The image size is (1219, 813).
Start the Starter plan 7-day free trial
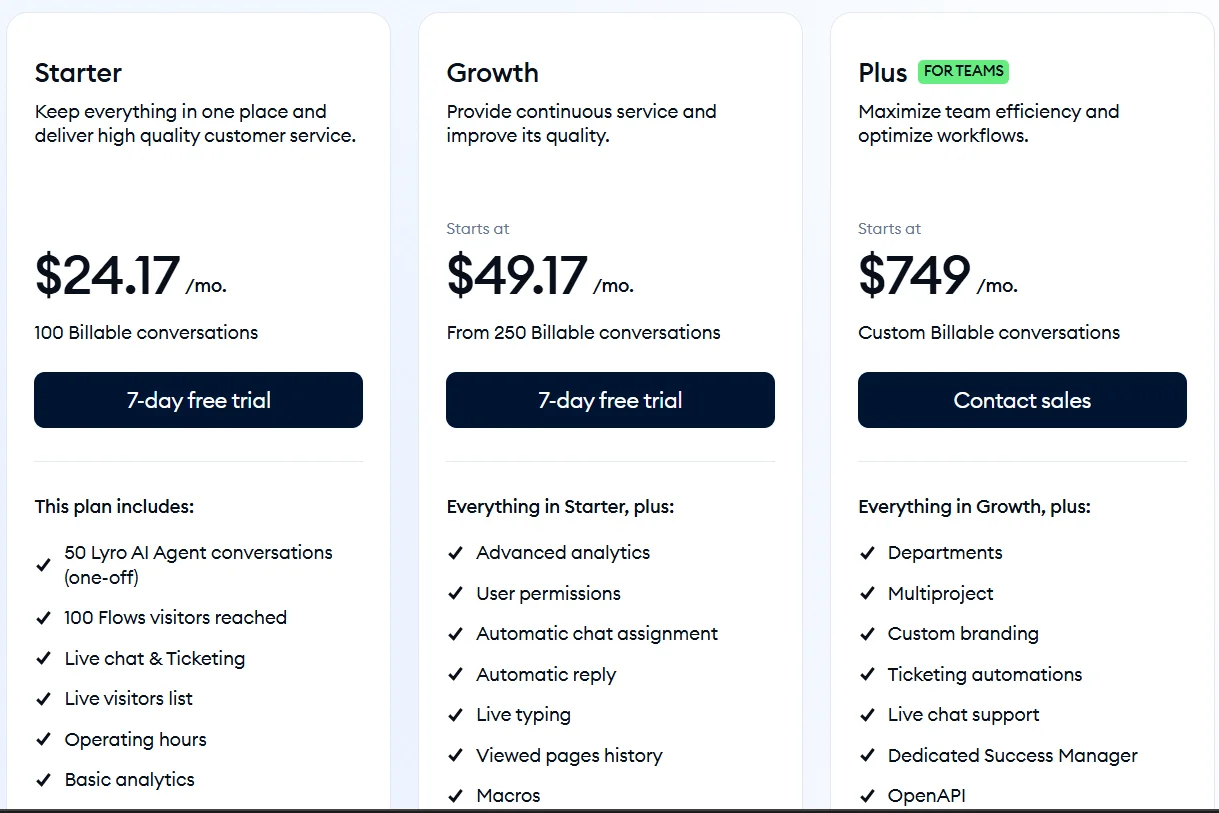click(198, 400)
